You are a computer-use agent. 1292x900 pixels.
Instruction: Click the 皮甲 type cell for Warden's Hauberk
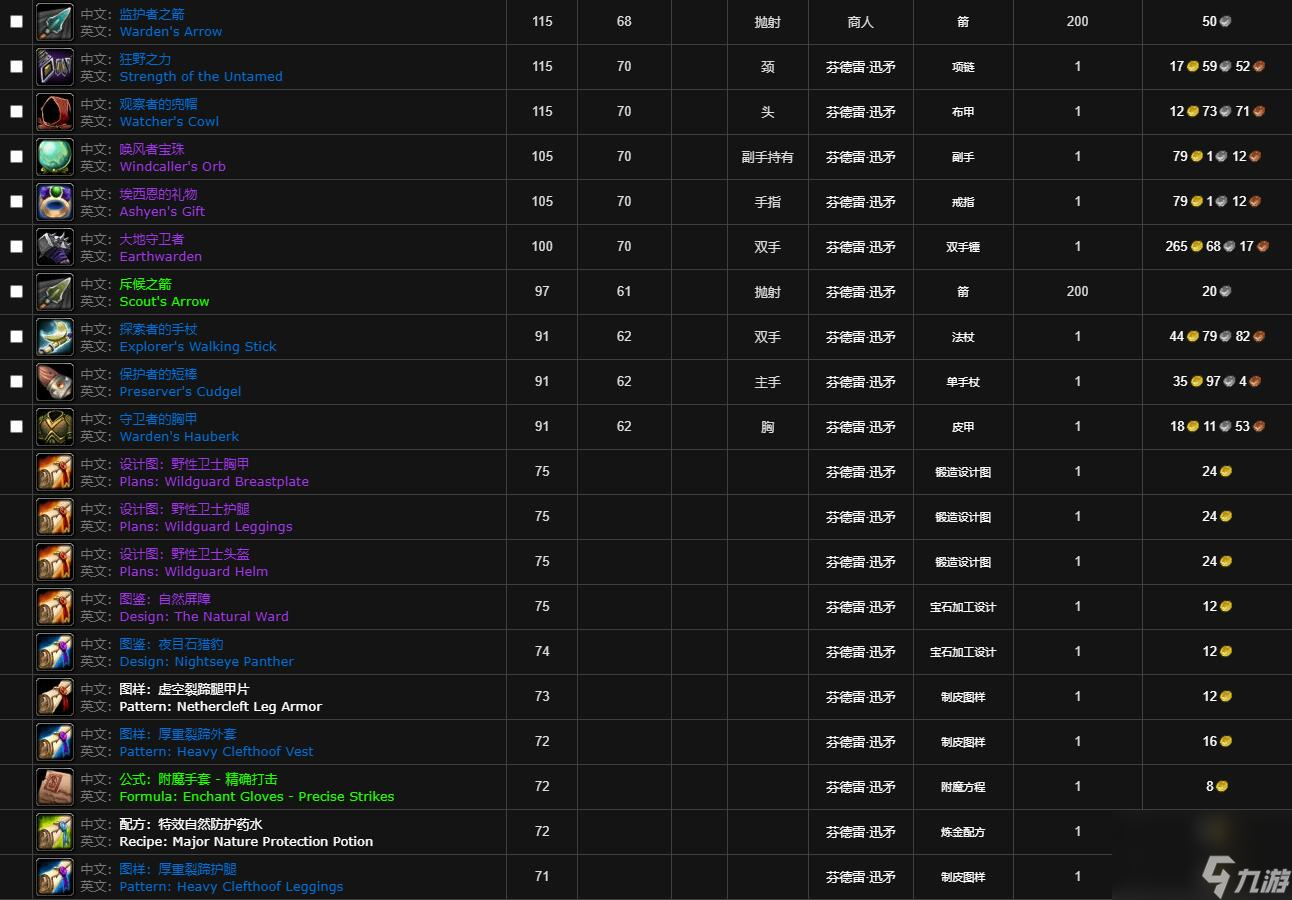963,427
